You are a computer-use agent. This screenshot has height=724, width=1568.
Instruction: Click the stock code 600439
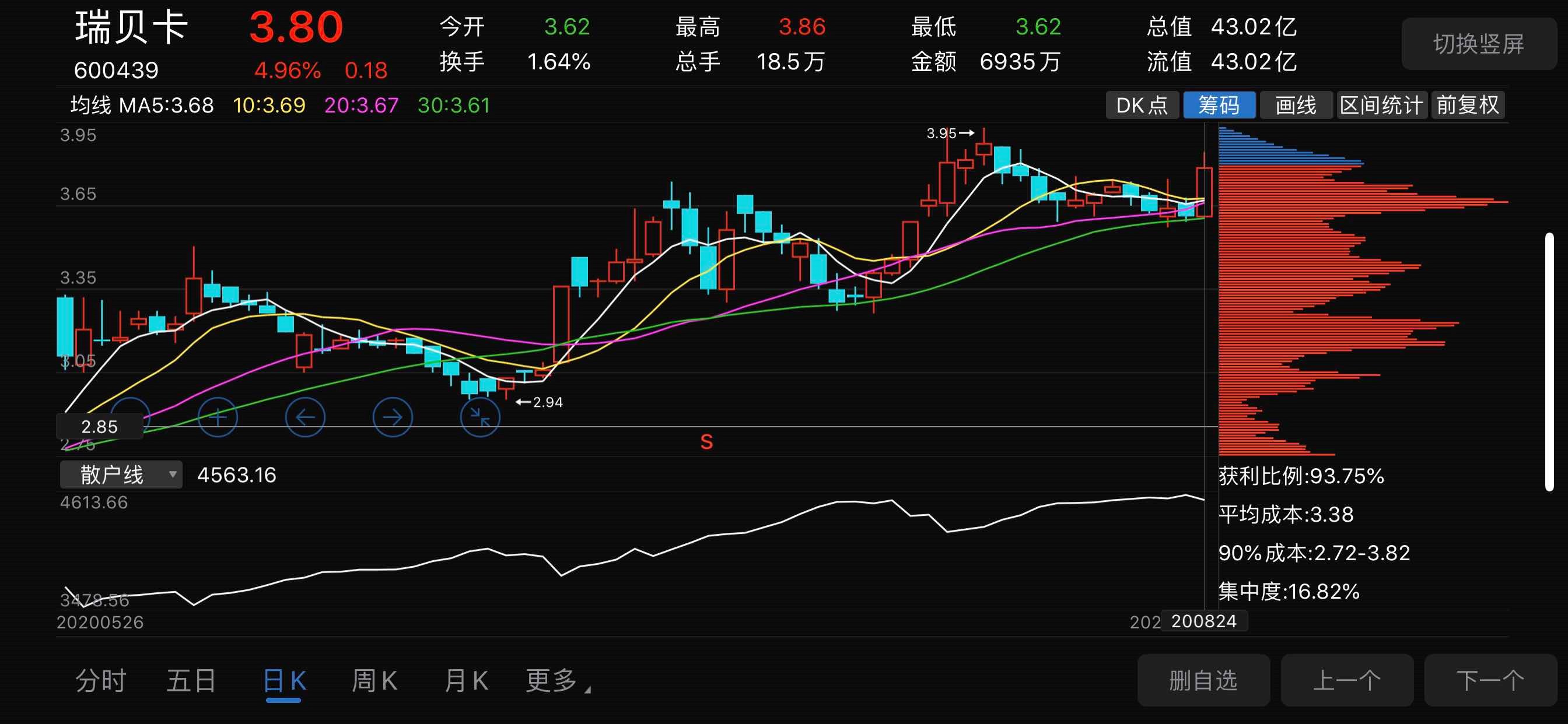pyautogui.click(x=116, y=71)
